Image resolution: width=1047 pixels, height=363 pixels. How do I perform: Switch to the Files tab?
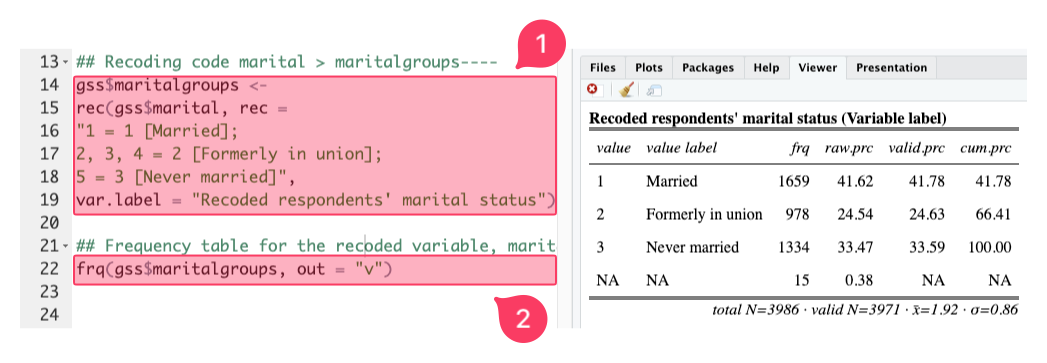(x=602, y=67)
